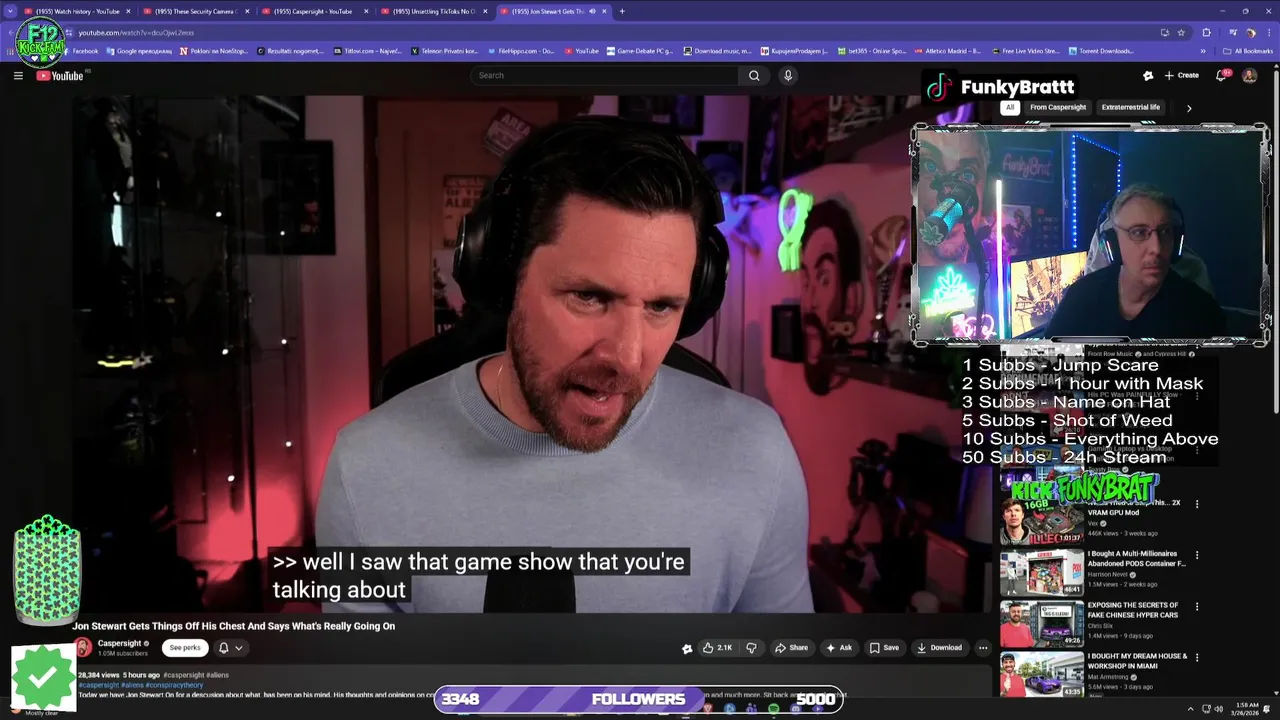Open the Caspersight channel name link
1280x720 pixels.
[119, 643]
